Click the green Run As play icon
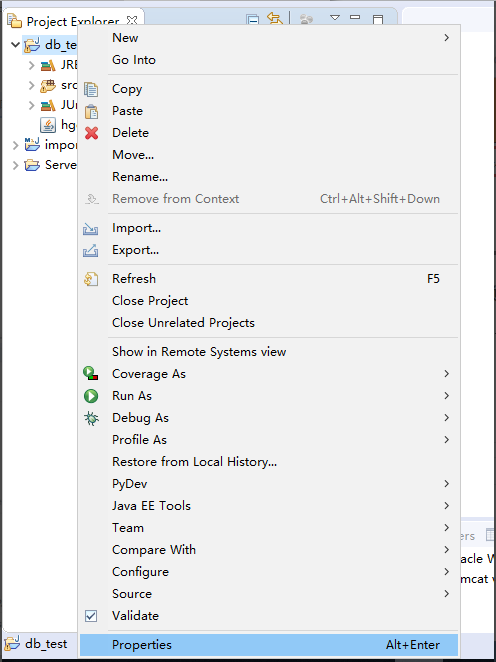 91,396
